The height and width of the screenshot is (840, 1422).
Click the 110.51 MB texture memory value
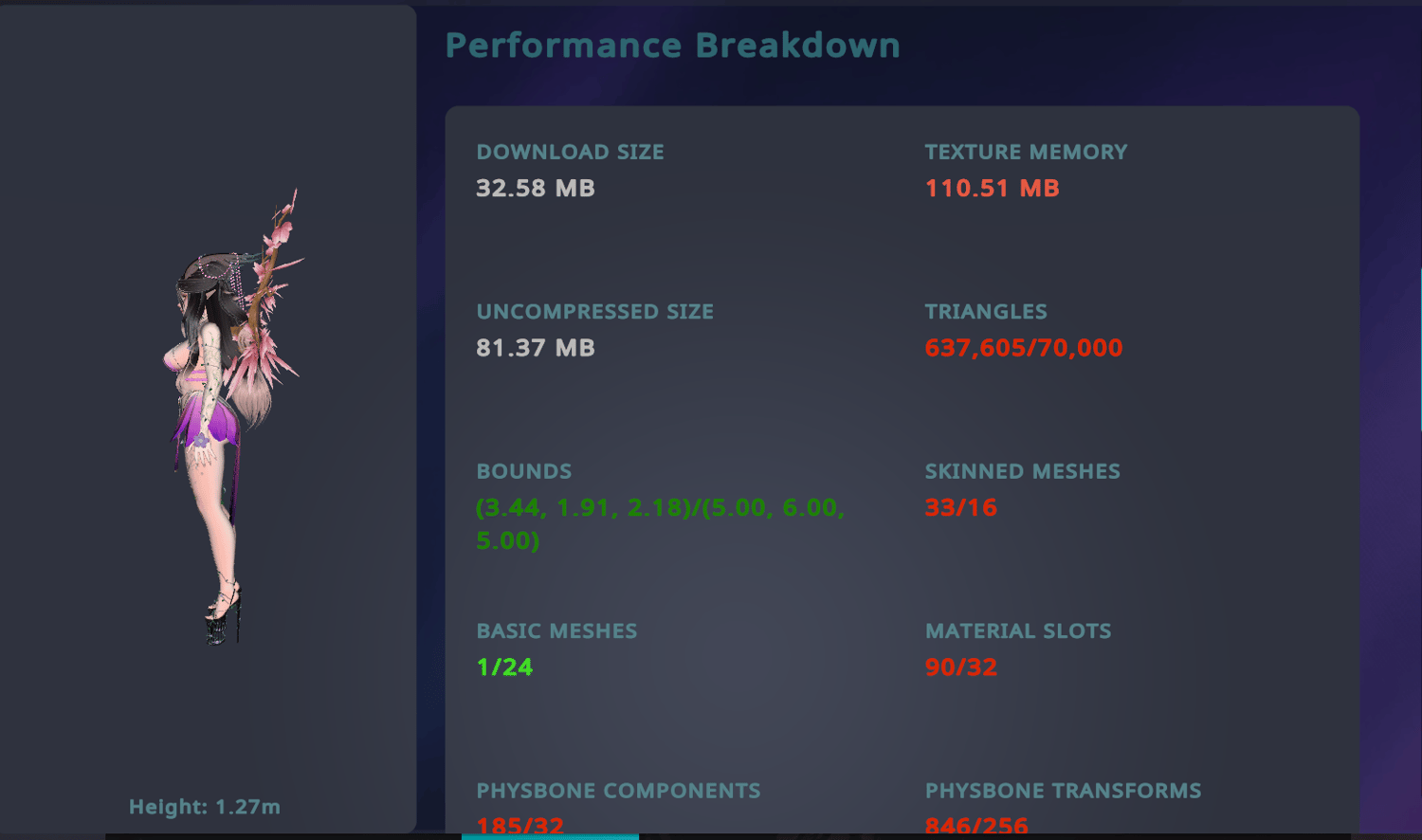(993, 188)
